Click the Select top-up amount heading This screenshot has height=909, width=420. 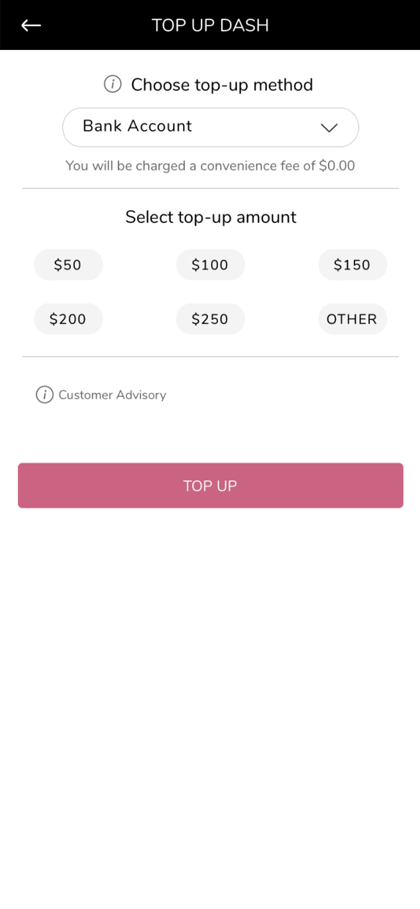(x=211, y=217)
